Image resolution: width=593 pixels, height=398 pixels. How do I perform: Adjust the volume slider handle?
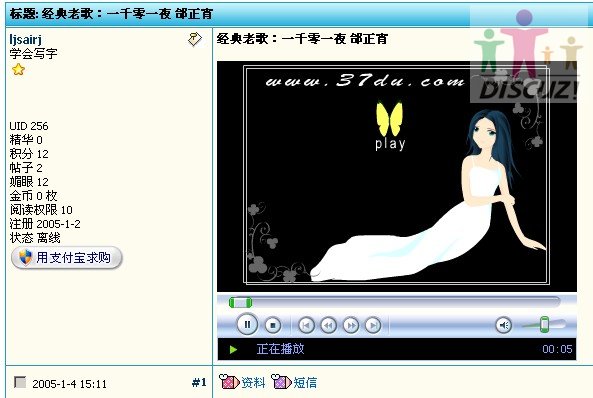(x=544, y=325)
